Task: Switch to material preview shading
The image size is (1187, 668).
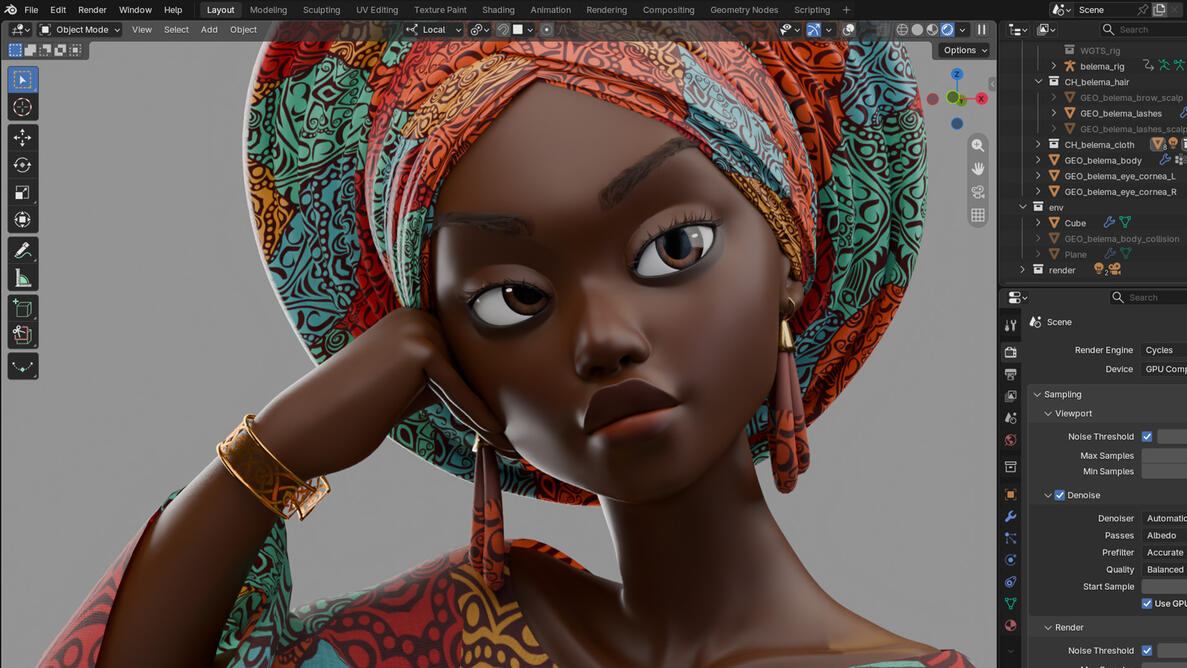Action: tap(933, 30)
